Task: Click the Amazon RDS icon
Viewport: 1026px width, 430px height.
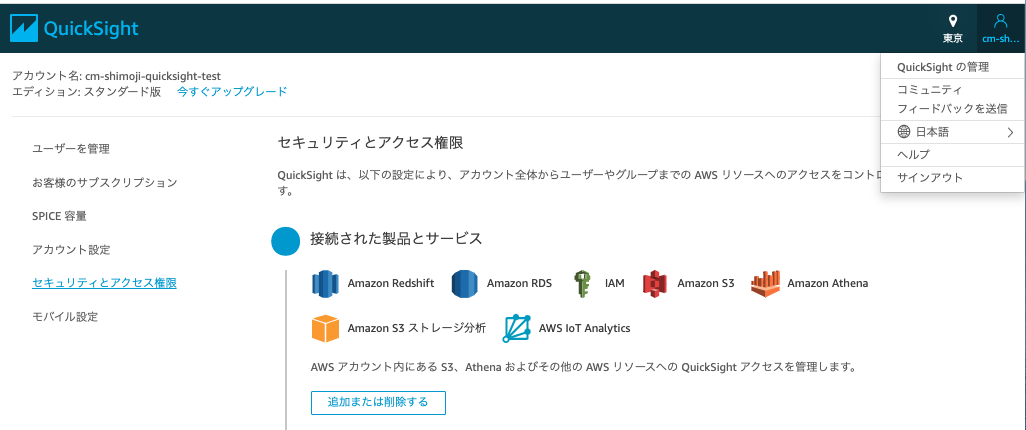Action: pyautogui.click(x=465, y=283)
